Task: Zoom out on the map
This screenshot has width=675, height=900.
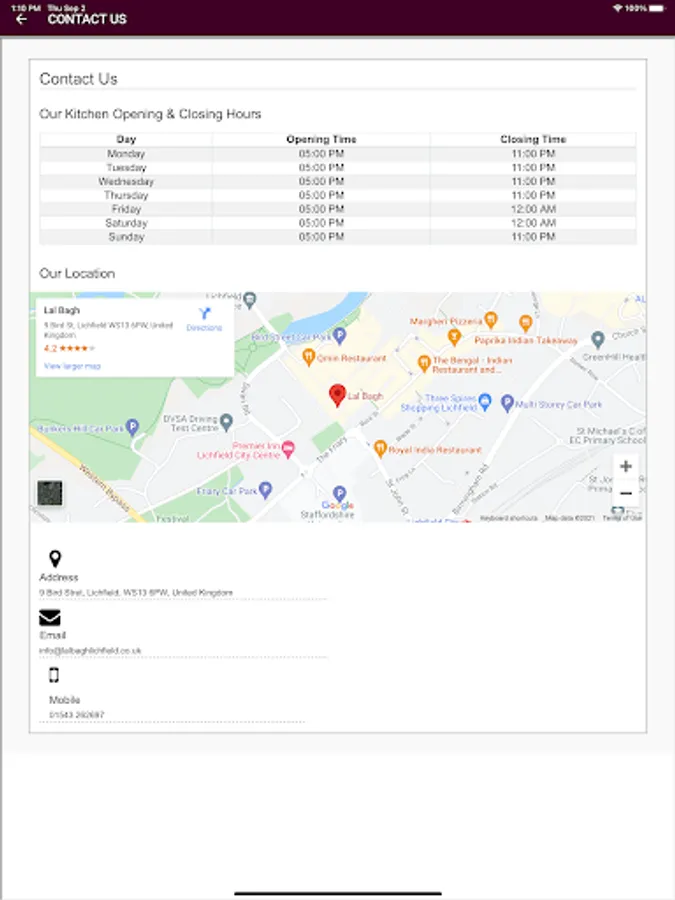Action: [626, 493]
